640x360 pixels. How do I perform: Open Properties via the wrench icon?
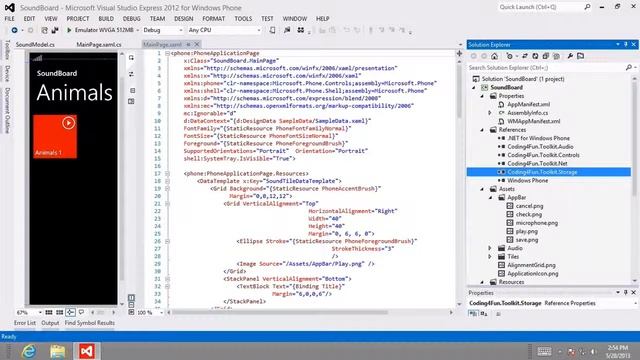coord(570,56)
